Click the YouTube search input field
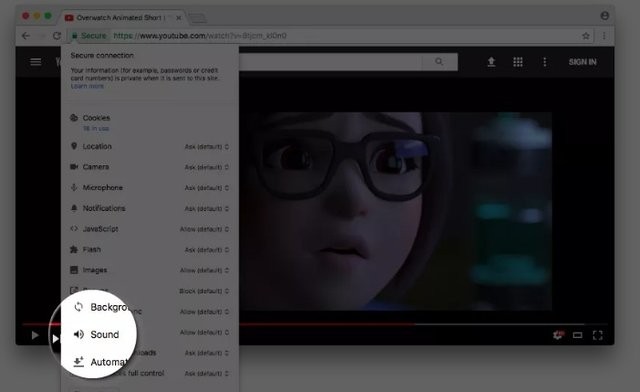The height and width of the screenshot is (392, 640). click(331, 62)
